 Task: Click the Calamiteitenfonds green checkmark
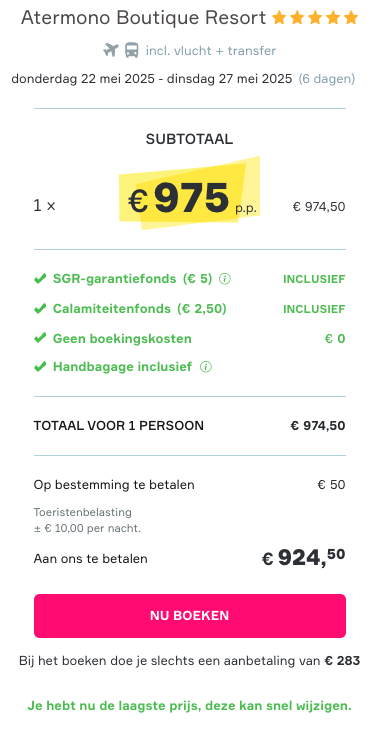coord(40,309)
